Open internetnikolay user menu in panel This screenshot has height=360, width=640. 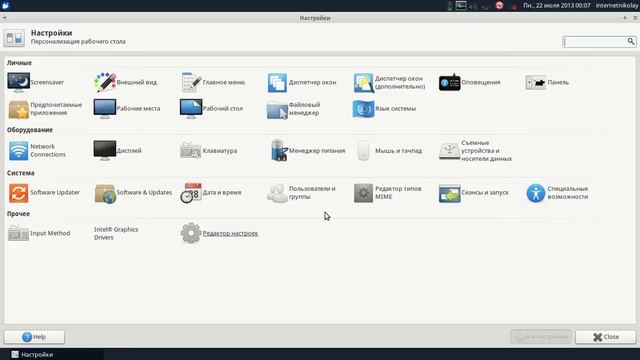tap(616, 5)
